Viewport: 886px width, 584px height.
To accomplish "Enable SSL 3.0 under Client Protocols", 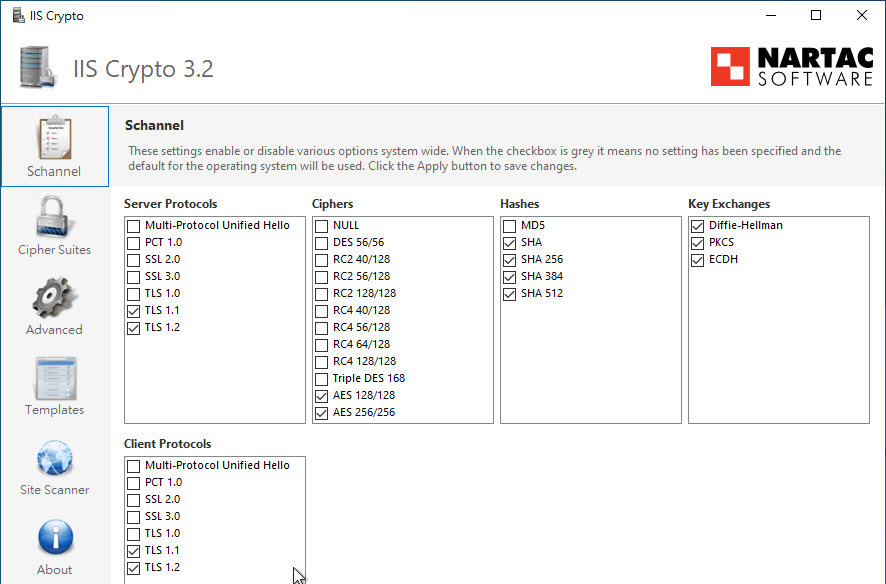I will click(x=134, y=517).
